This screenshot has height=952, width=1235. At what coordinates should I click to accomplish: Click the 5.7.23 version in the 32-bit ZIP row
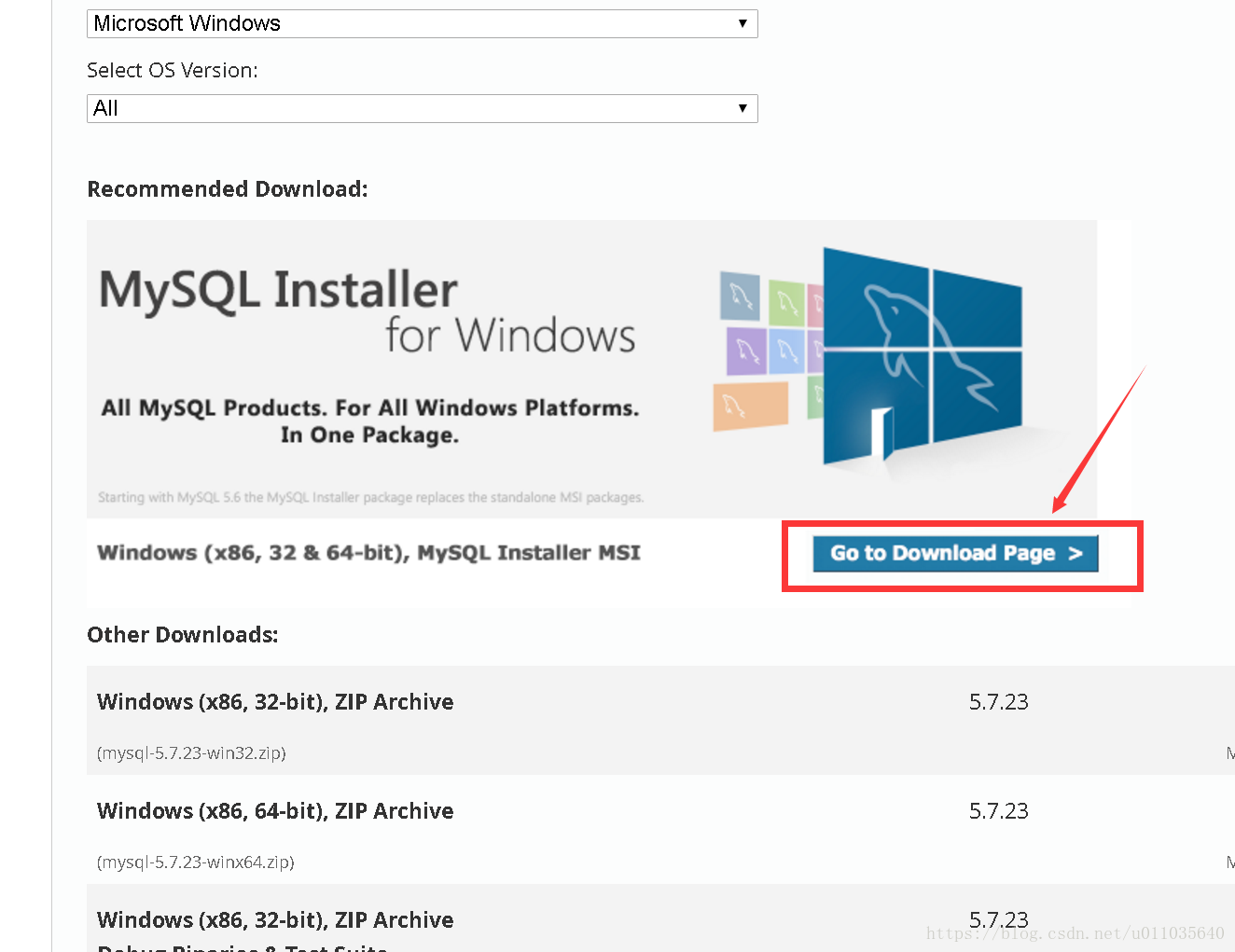coord(998,702)
